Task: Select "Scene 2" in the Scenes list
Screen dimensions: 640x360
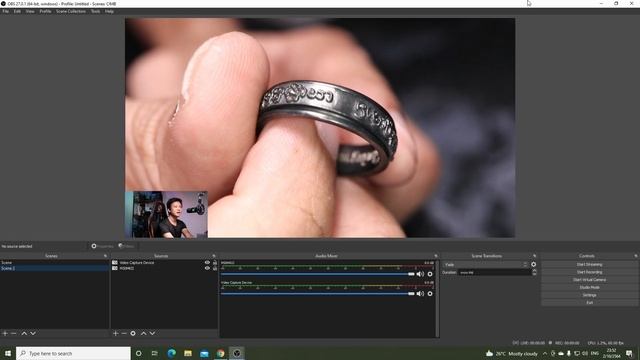Action: coord(54,269)
